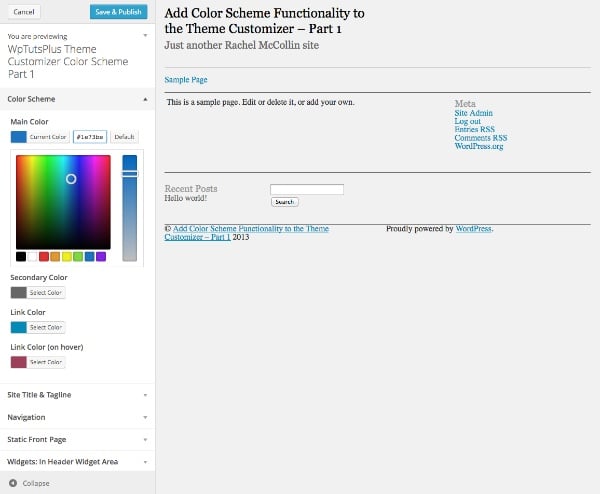Expand Widgets: In Header Widget Area
This screenshot has width=600, height=494.
(77, 461)
